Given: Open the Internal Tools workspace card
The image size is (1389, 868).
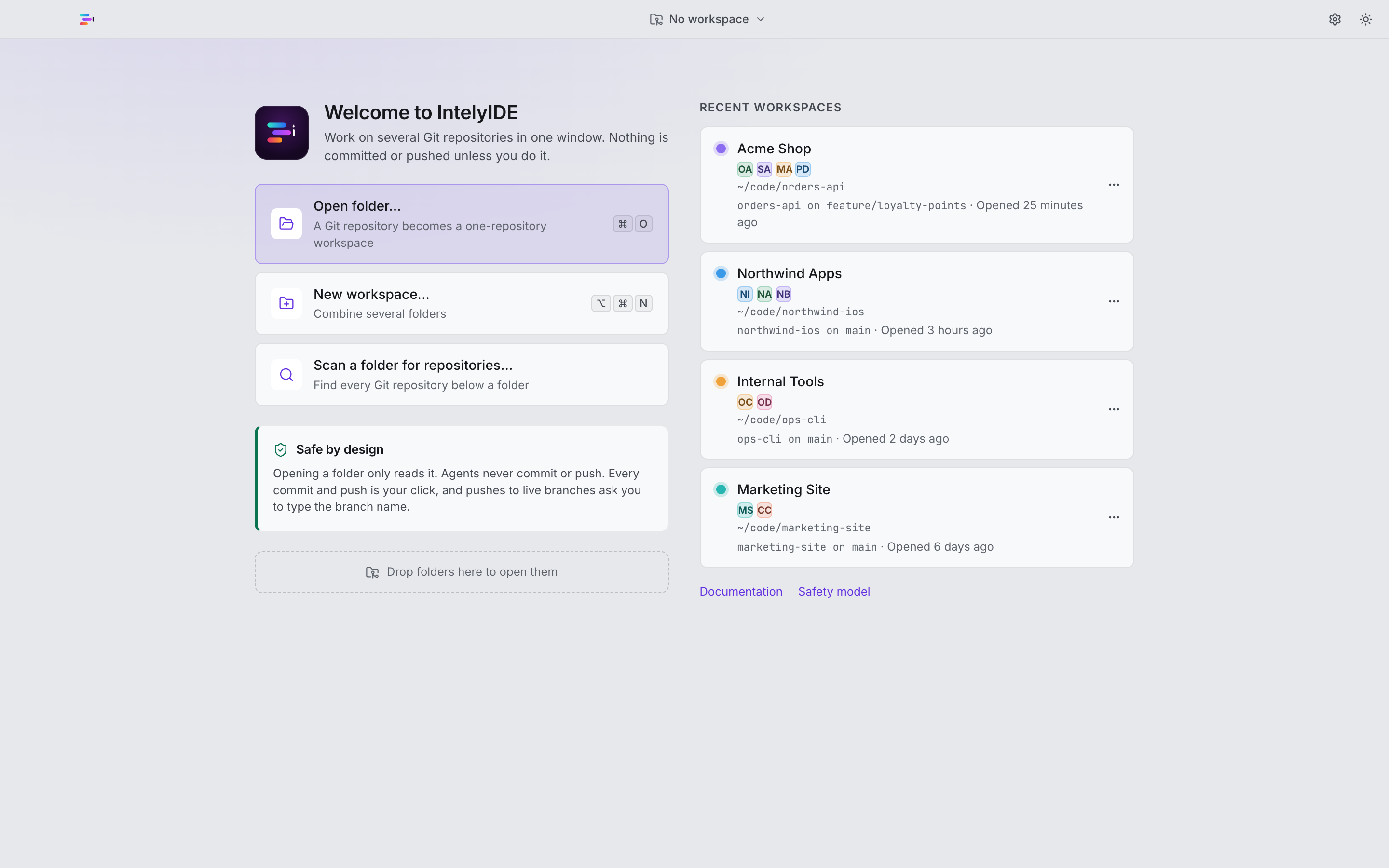Looking at the screenshot, I should 917,409.
